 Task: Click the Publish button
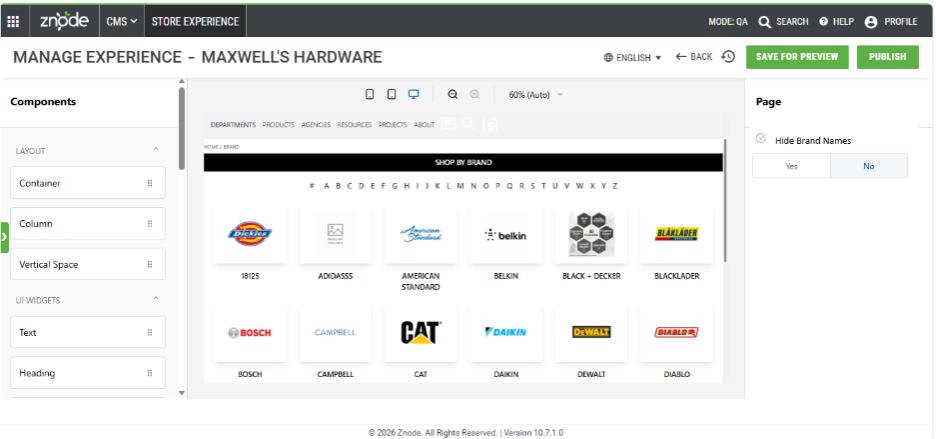(x=888, y=57)
